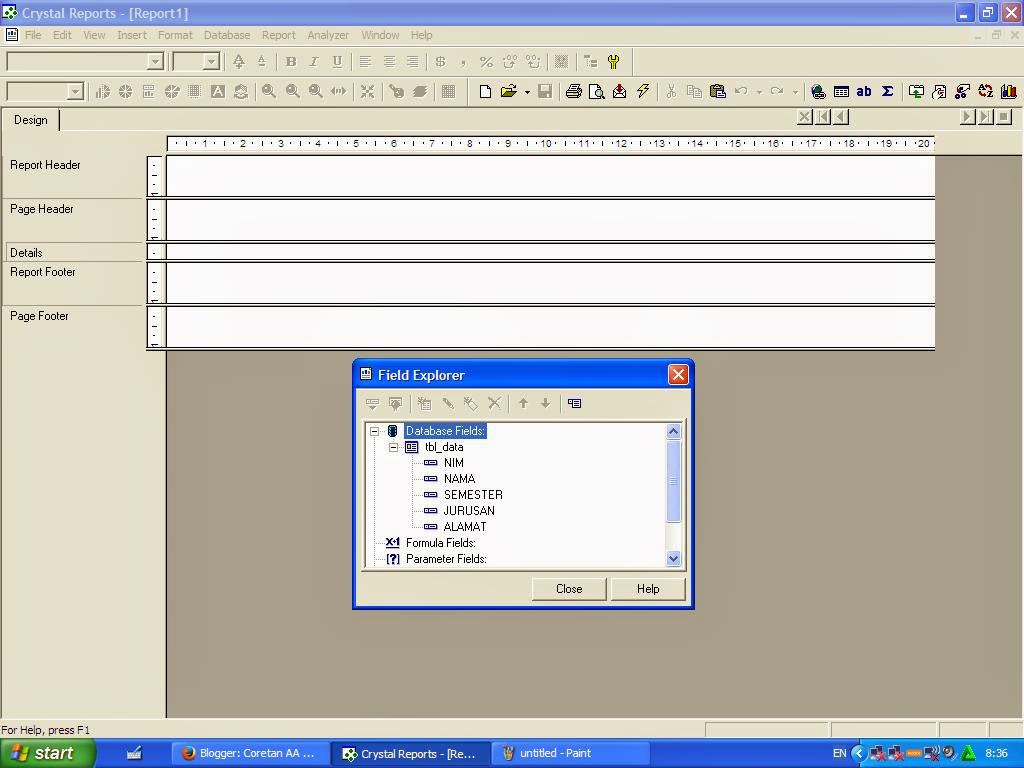Click the lightning Refresh icon
Image resolution: width=1024 pixels, height=768 pixels.
point(643,91)
